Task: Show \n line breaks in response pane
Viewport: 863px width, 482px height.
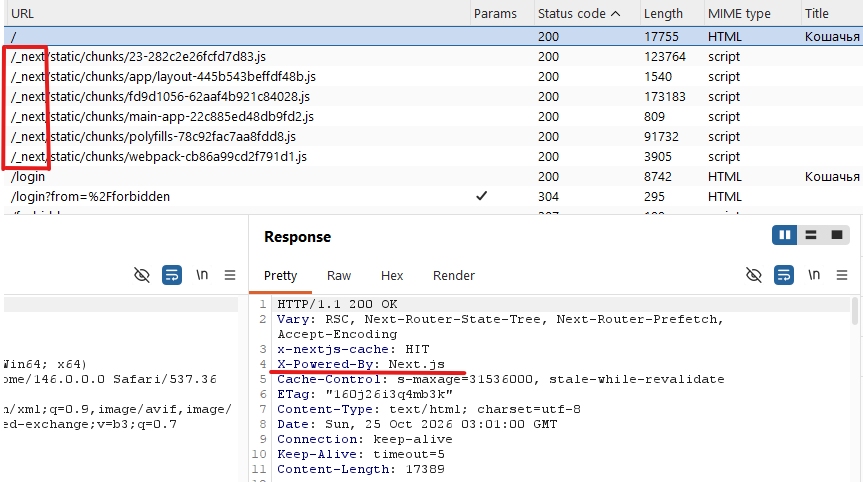Action: pyautogui.click(x=814, y=275)
